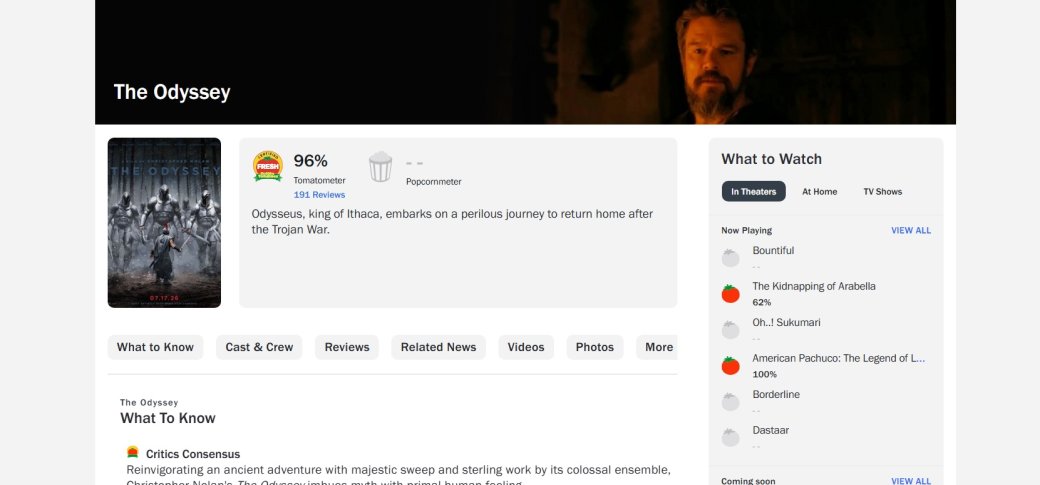Click the Certified Fresh Tomatometer badge icon
The width and height of the screenshot is (1040, 485).
coord(268,166)
